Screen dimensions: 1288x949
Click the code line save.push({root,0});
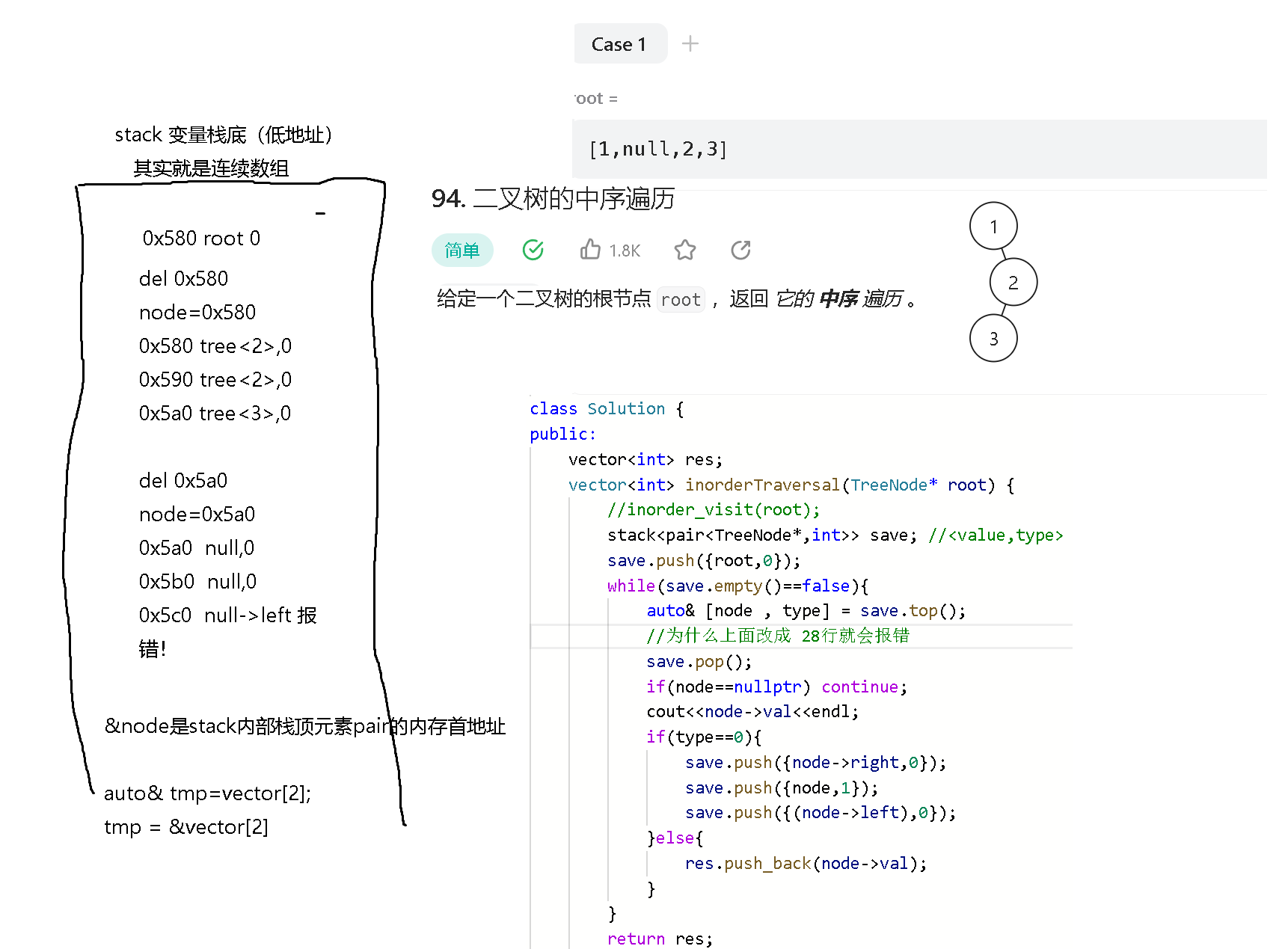click(x=704, y=561)
